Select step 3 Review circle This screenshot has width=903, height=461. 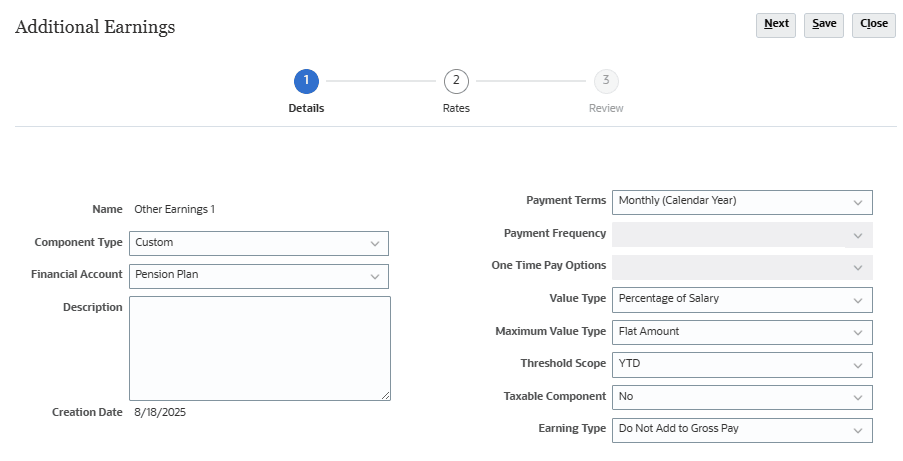[606, 81]
